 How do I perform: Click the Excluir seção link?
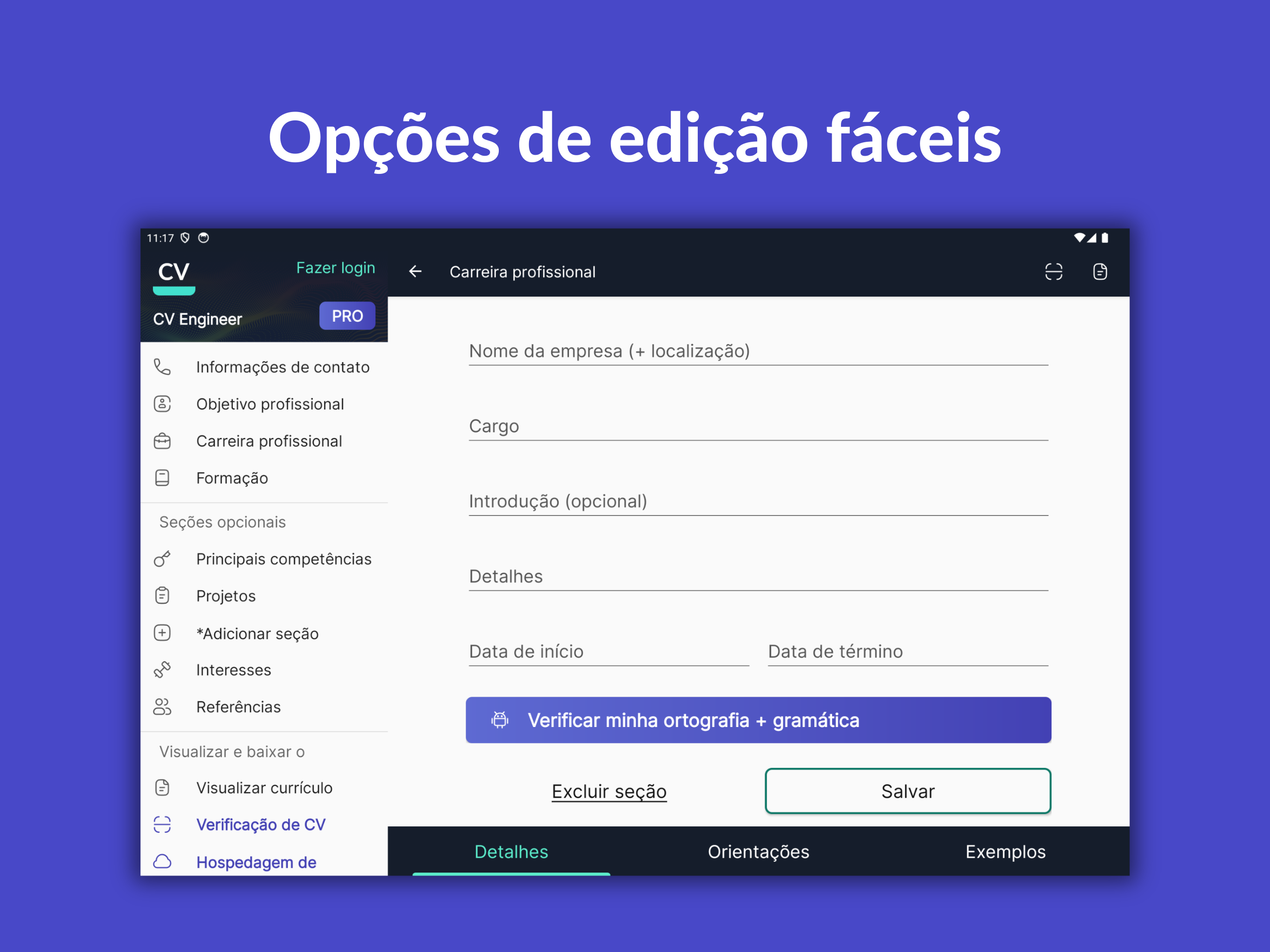click(x=609, y=791)
